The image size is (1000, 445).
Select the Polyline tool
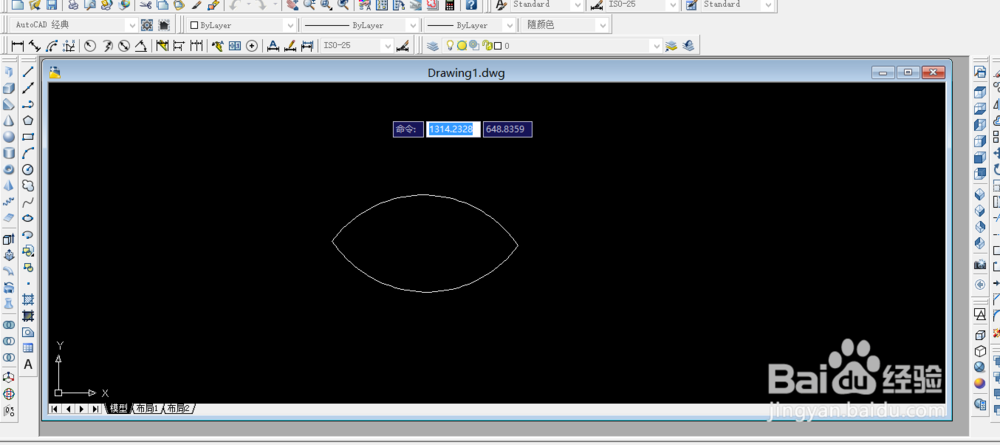(x=28, y=104)
